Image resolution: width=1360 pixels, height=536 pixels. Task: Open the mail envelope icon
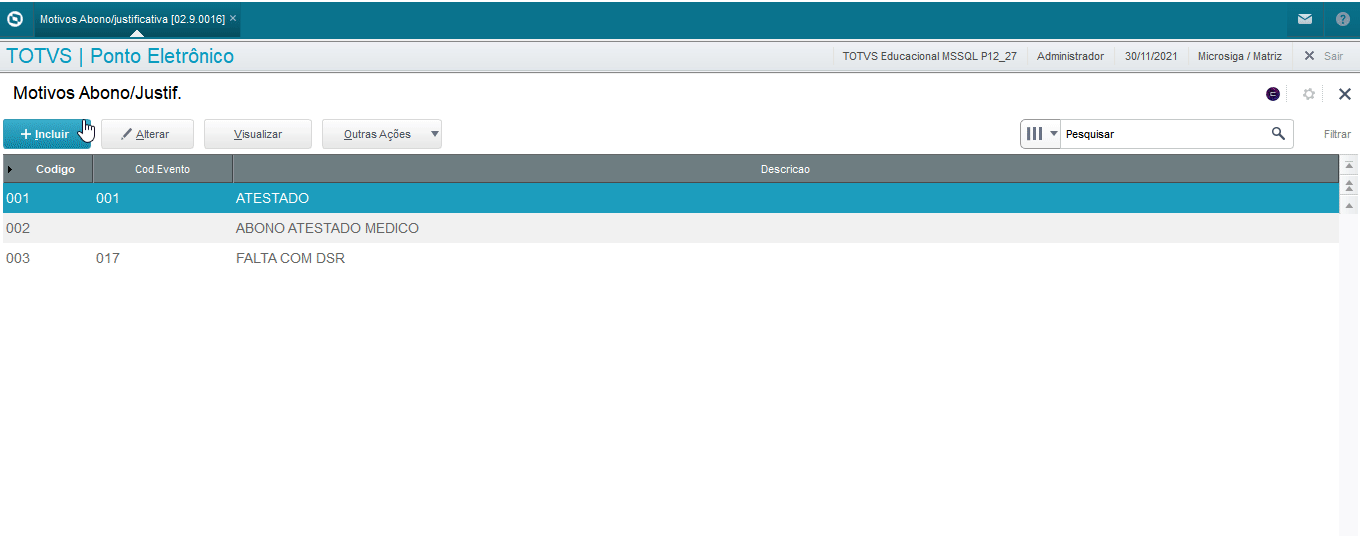point(1305,19)
